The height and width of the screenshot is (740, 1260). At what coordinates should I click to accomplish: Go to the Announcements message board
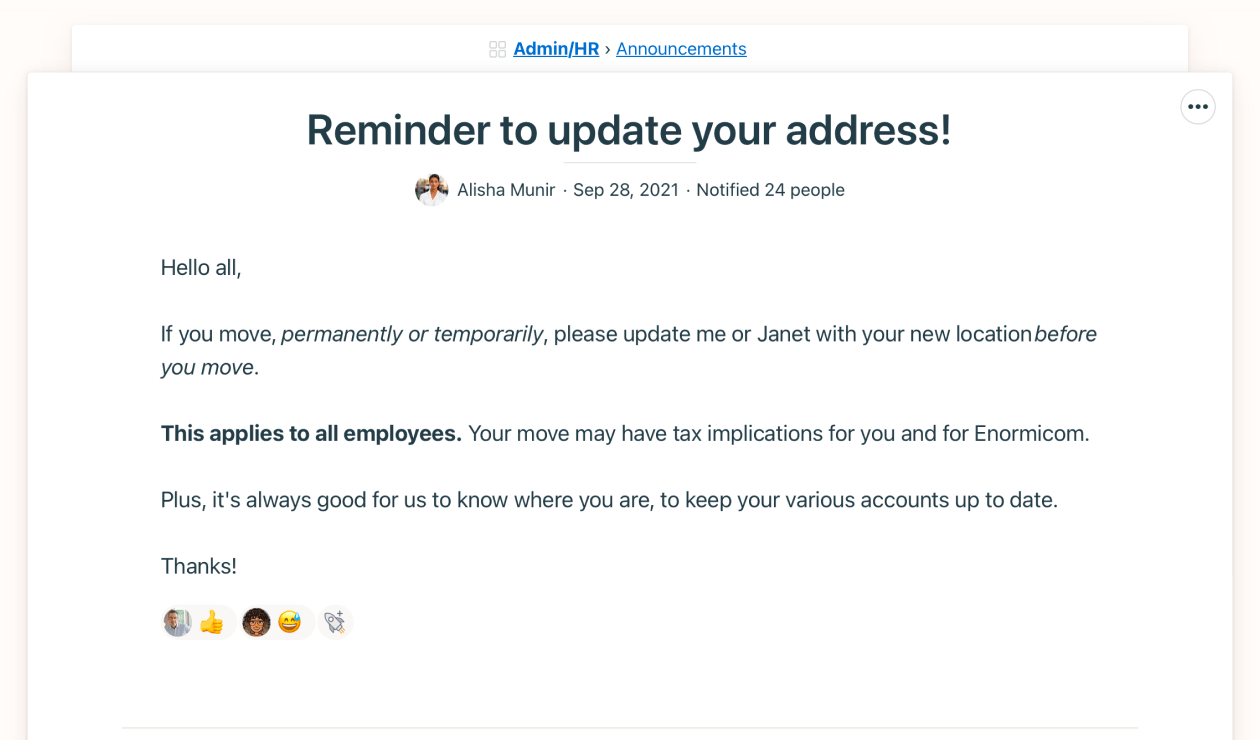(x=681, y=49)
